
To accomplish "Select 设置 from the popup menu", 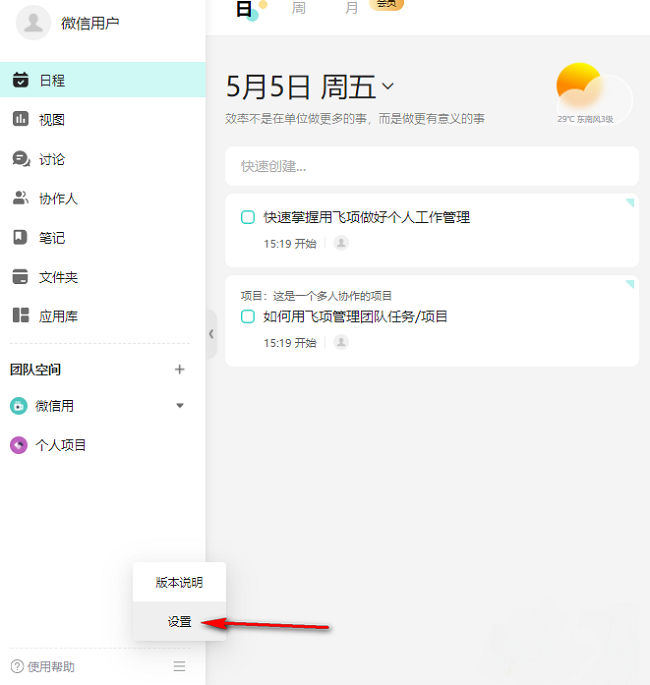I will pos(180,621).
